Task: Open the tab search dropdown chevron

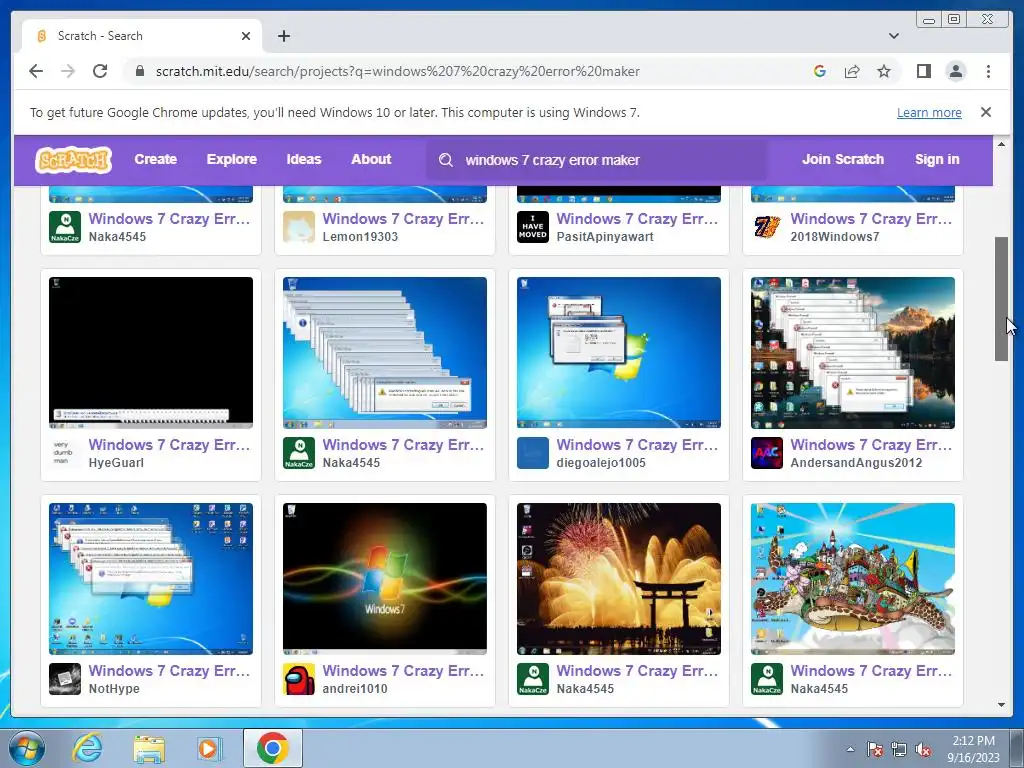Action: point(894,36)
